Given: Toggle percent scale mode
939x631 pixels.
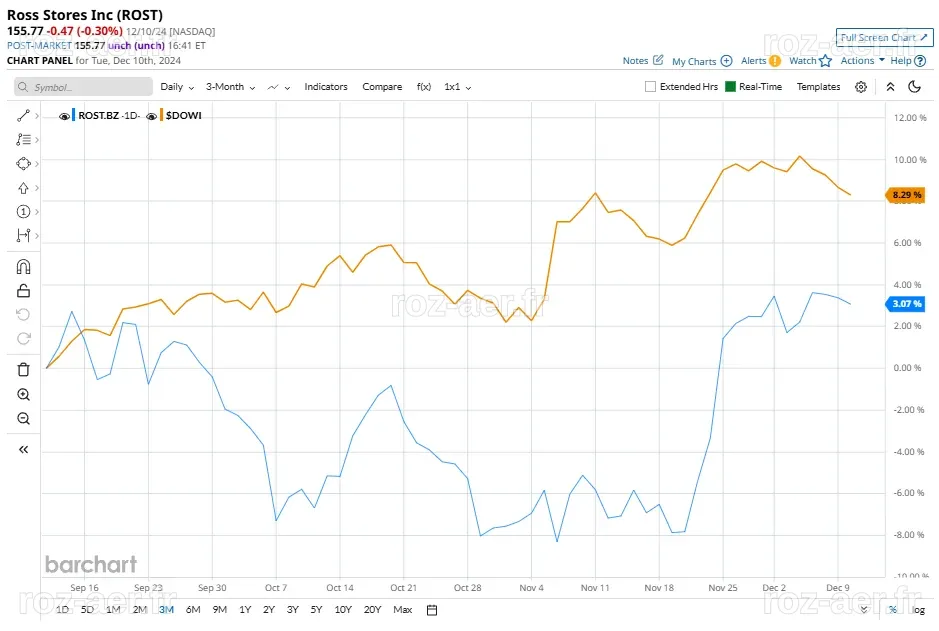Looking at the screenshot, I should [893, 610].
